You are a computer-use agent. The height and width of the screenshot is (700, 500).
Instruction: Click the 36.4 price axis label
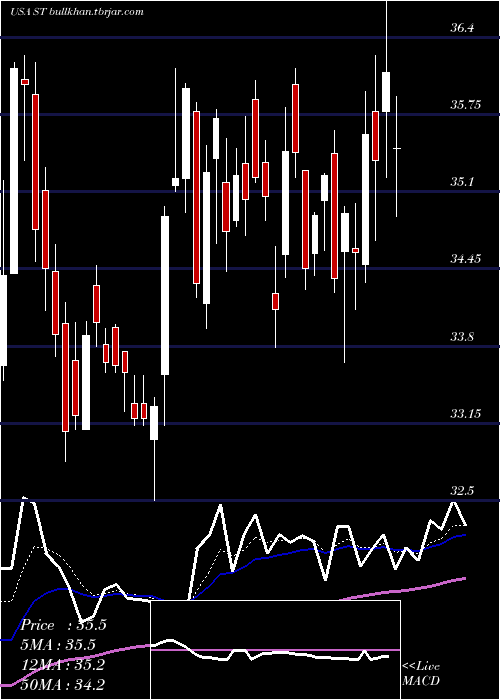[x=462, y=28]
